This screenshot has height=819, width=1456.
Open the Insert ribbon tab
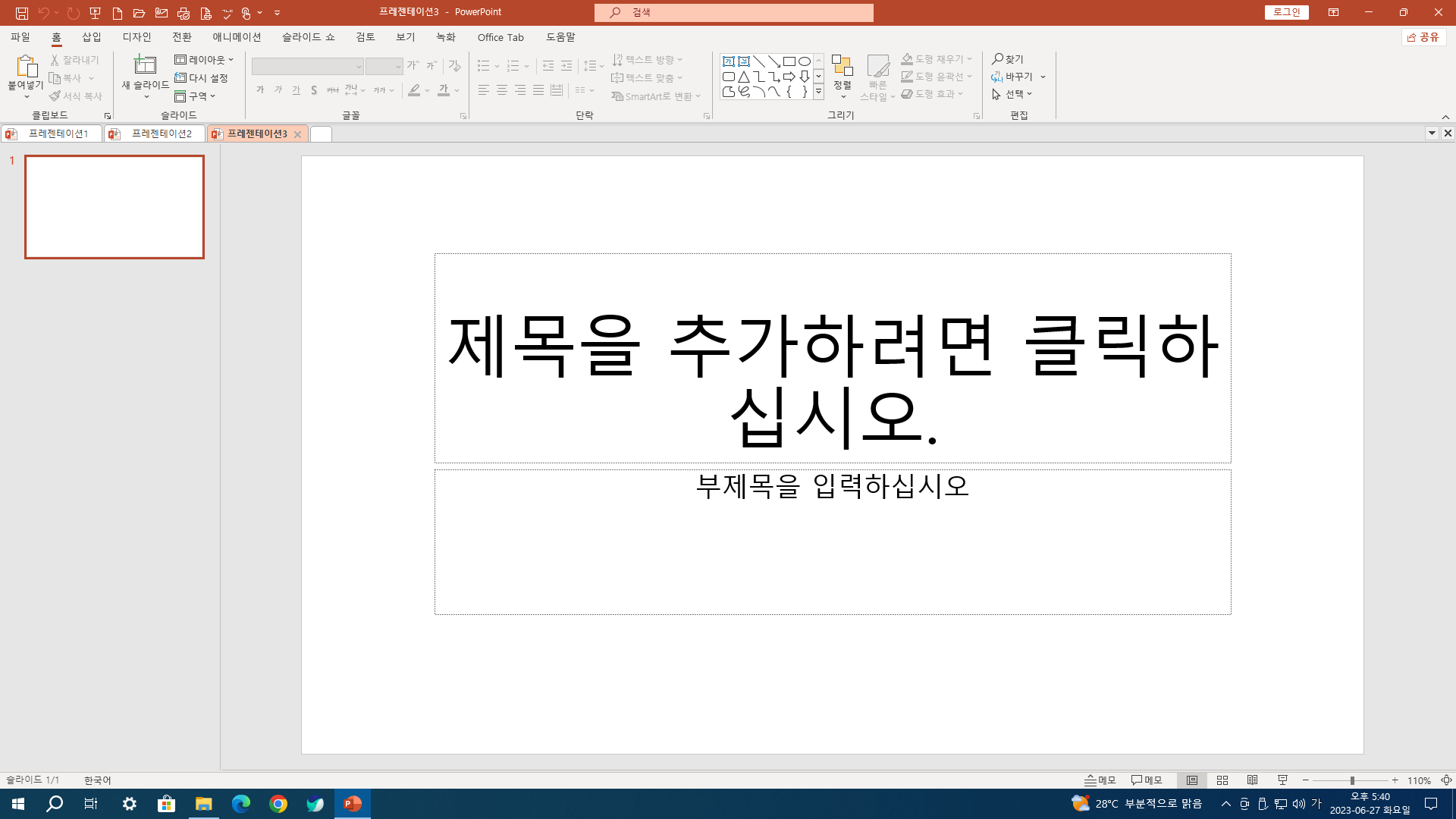coord(92,37)
